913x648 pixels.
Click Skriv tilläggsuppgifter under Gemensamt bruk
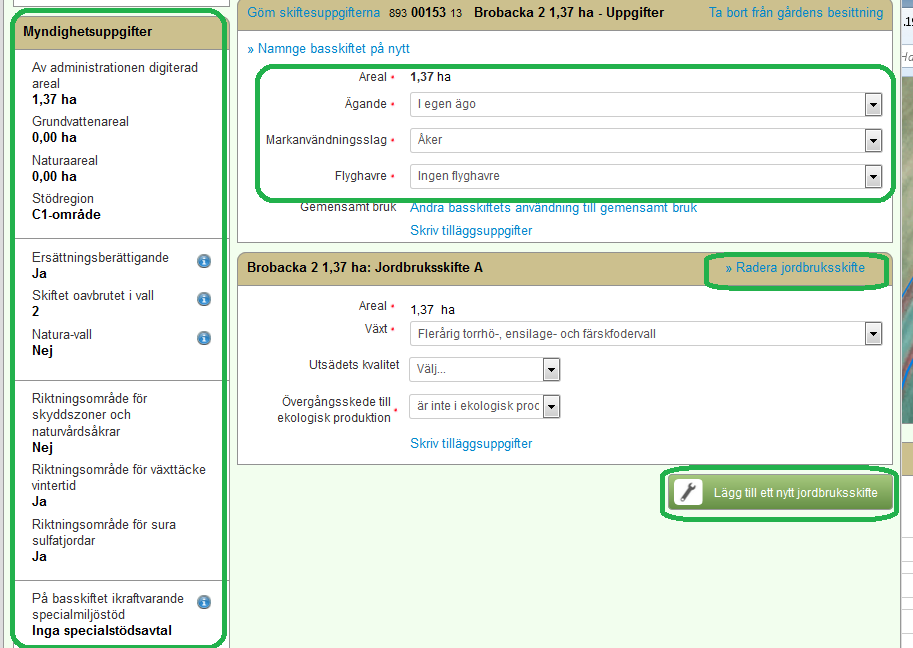click(471, 231)
